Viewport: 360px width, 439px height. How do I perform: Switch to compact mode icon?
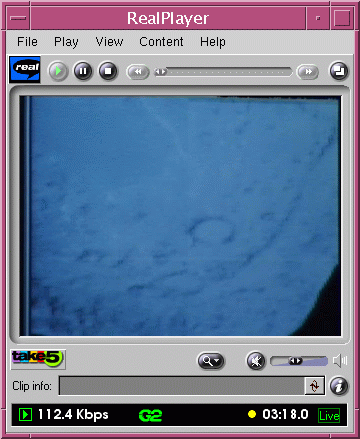(x=339, y=71)
